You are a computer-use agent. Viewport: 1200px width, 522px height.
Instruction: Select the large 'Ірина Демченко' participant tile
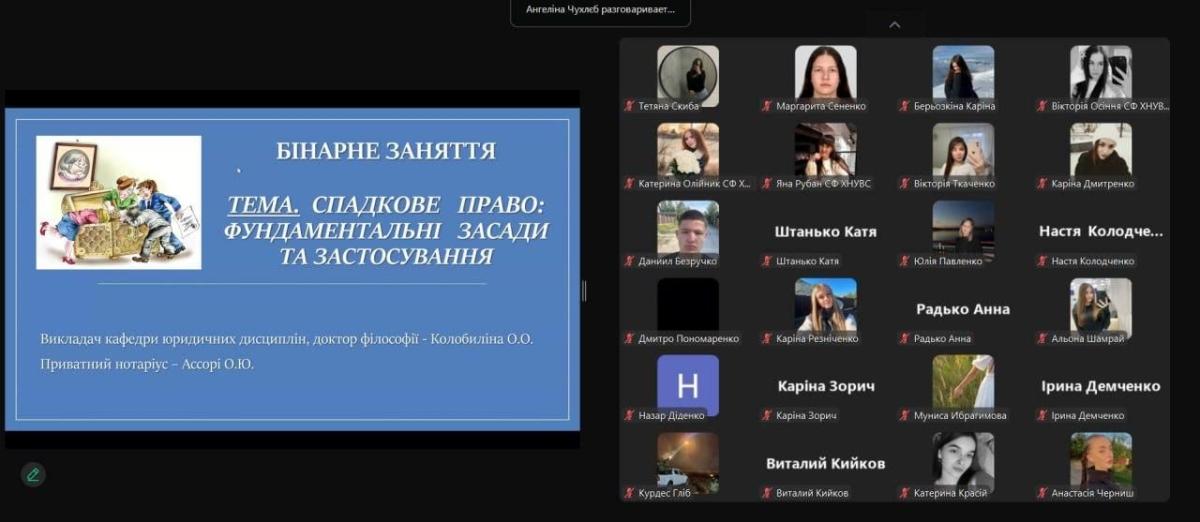pyautogui.click(x=1101, y=386)
